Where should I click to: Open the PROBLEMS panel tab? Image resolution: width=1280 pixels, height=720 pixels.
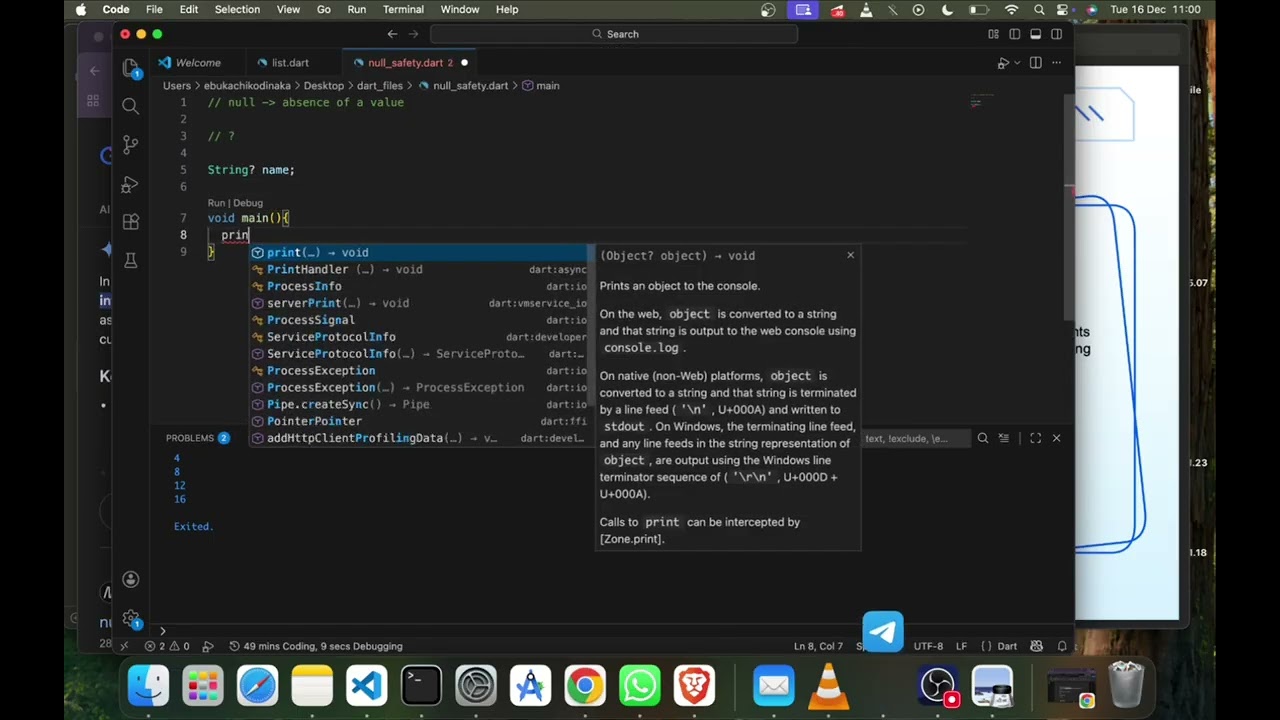197,438
